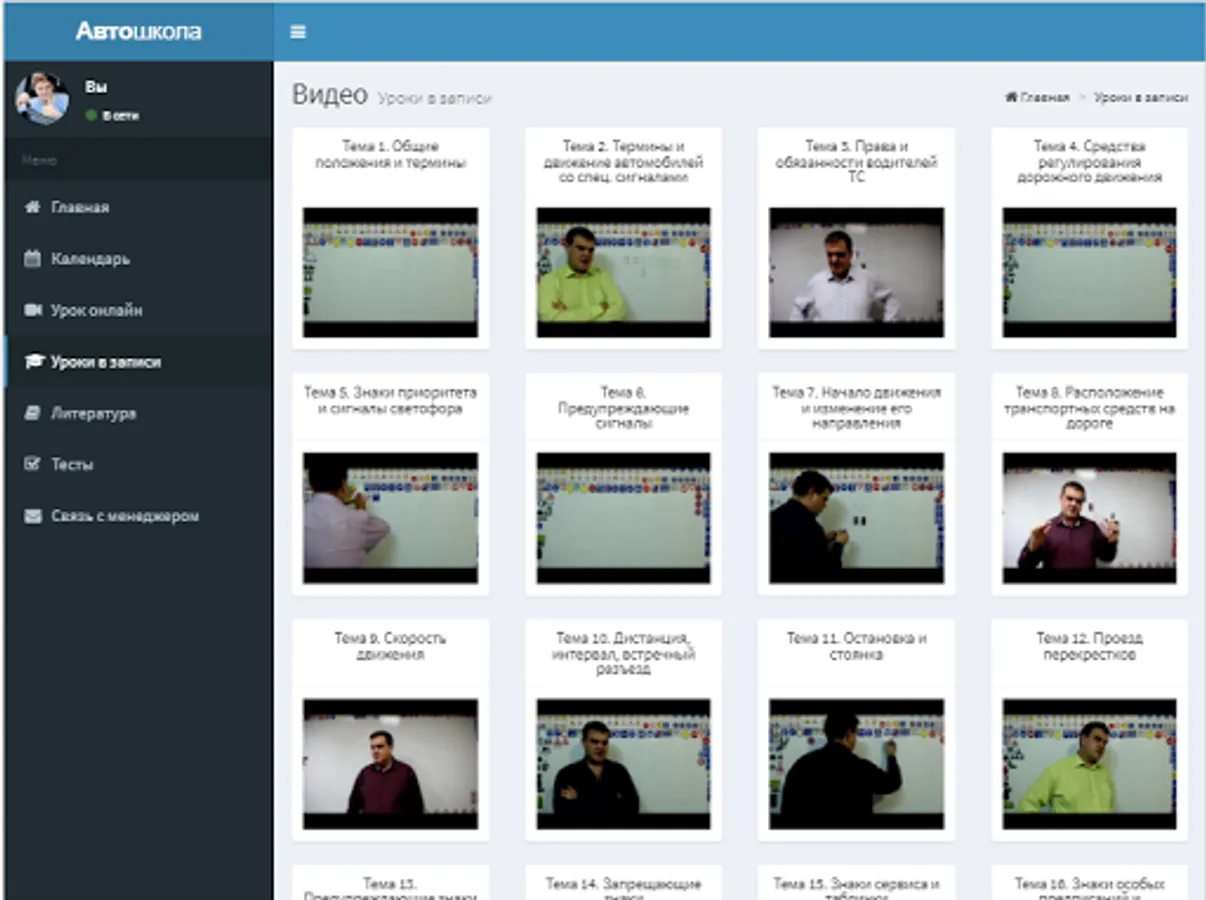
Task: Click the Уроки в записи breadcrumb
Action: 1141,98
